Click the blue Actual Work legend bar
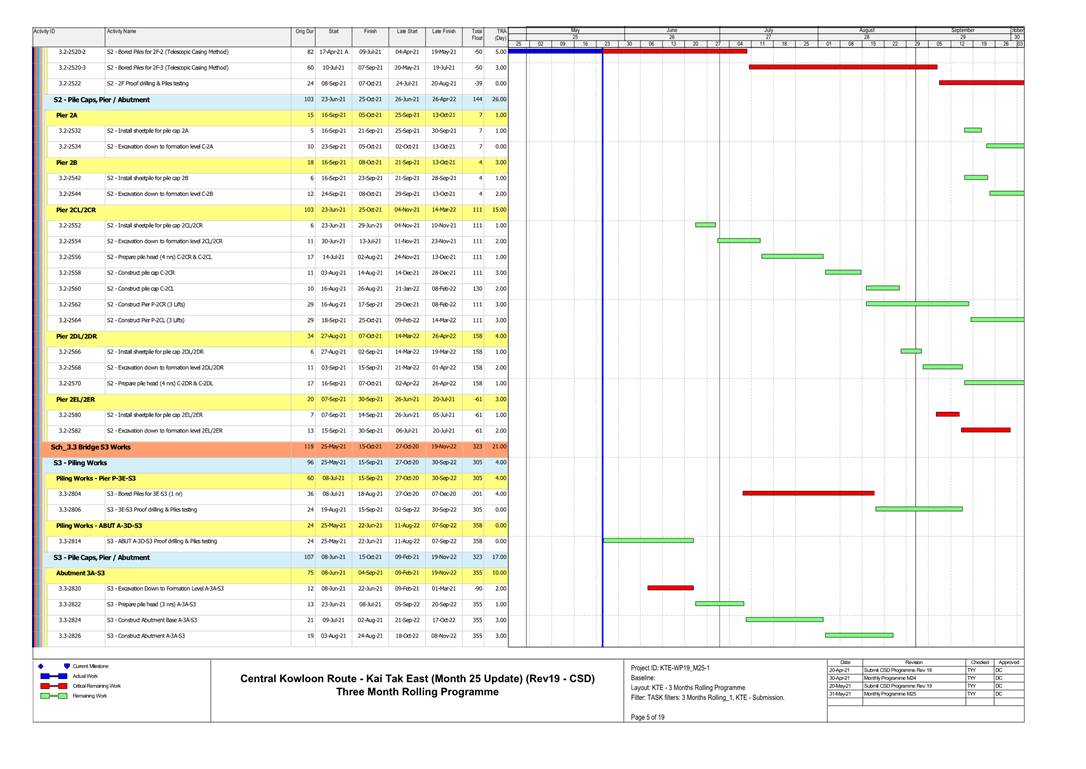The width and height of the screenshot is (1086, 769). [x=52, y=676]
